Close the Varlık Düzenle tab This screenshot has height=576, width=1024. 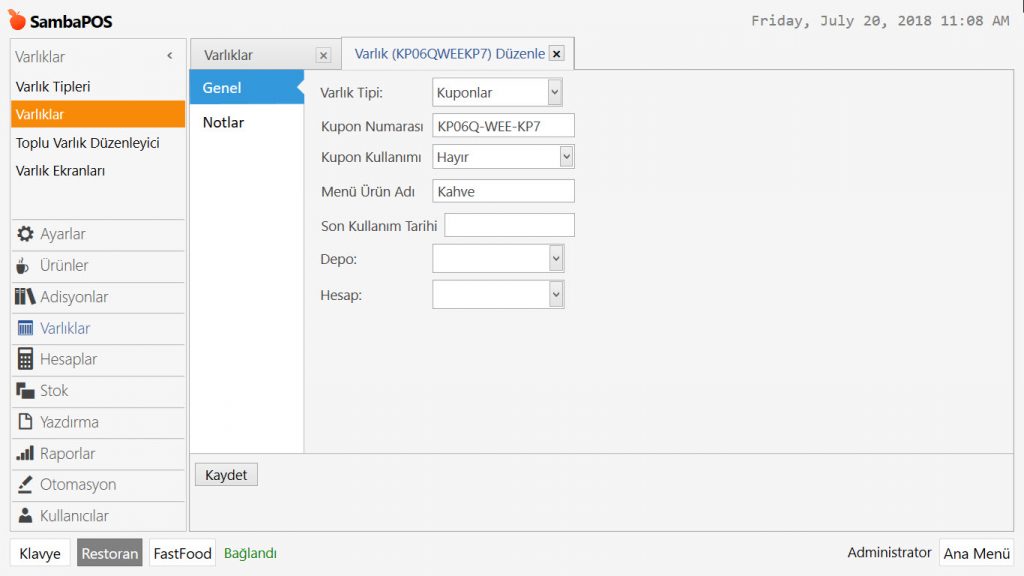557,54
